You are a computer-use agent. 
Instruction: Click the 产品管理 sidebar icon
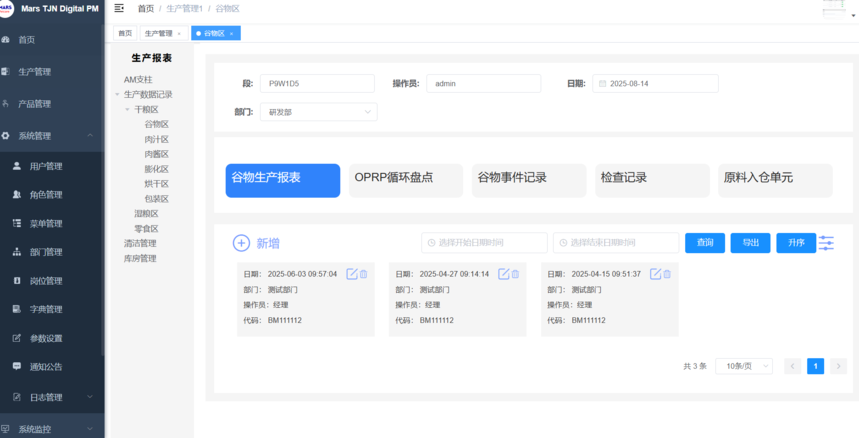pos(5,103)
